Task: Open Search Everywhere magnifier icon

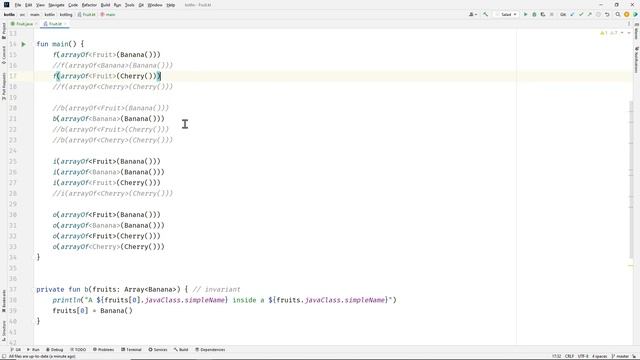Action: point(618,15)
